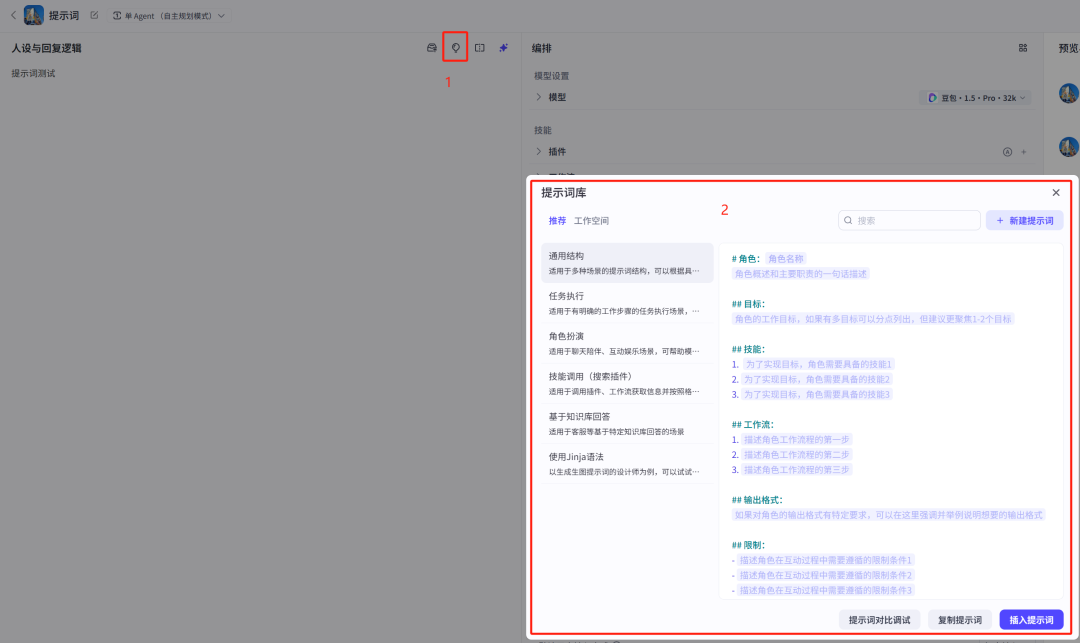
Task: Click 角色概述和主要职责的一句话描述 placeholder
Action: pos(800,273)
